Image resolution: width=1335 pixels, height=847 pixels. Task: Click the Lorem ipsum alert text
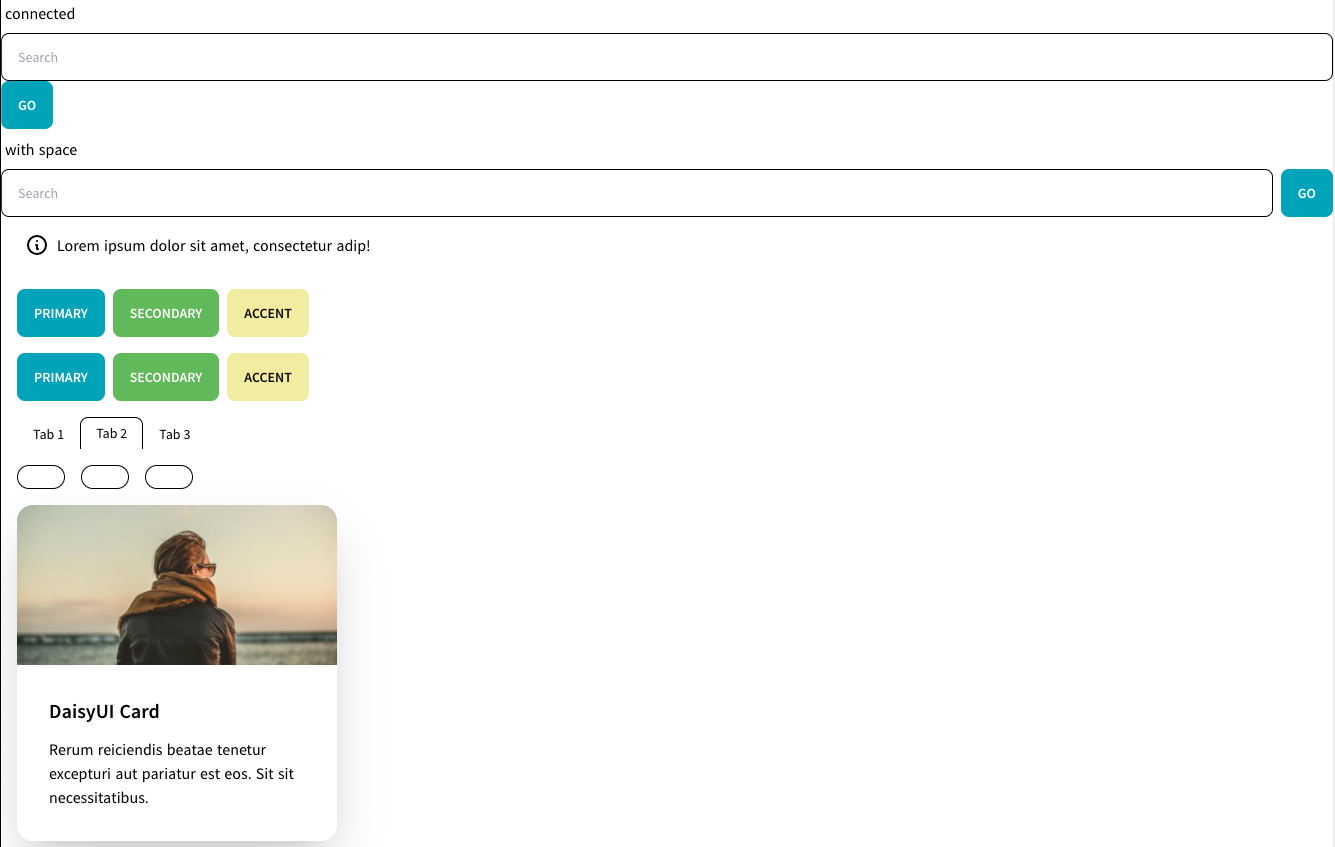[213, 245]
